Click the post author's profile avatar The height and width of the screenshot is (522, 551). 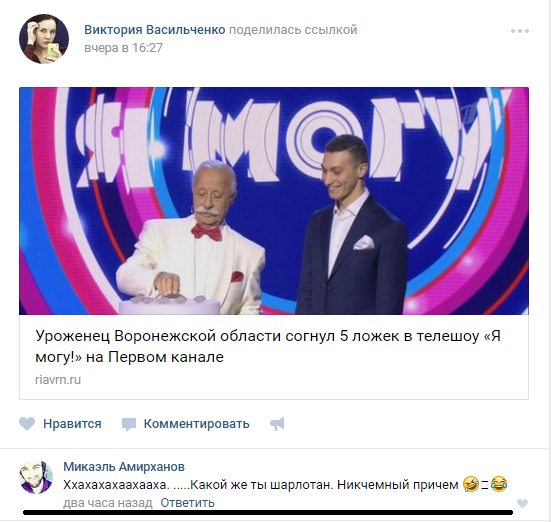point(44,39)
